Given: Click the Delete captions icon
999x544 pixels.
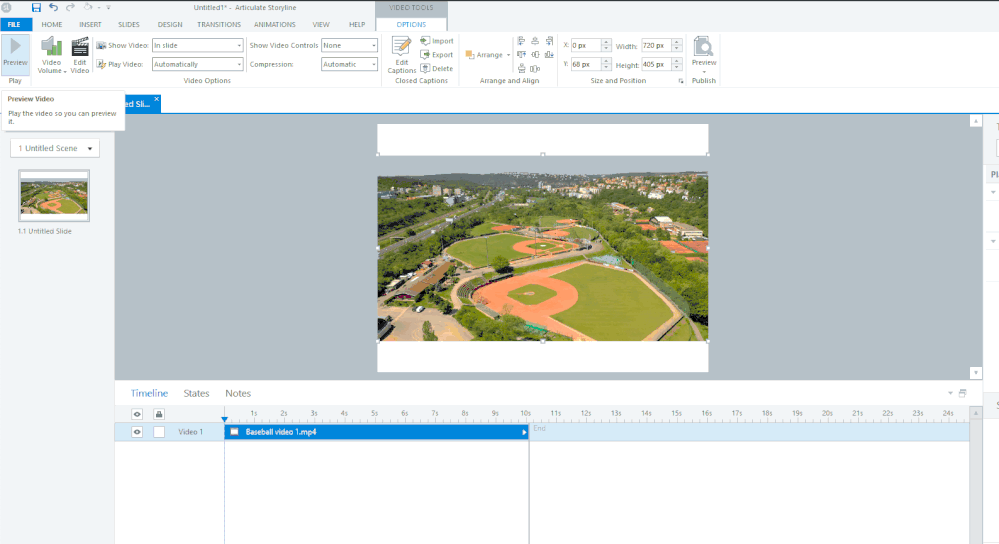Looking at the screenshot, I should click(437, 69).
